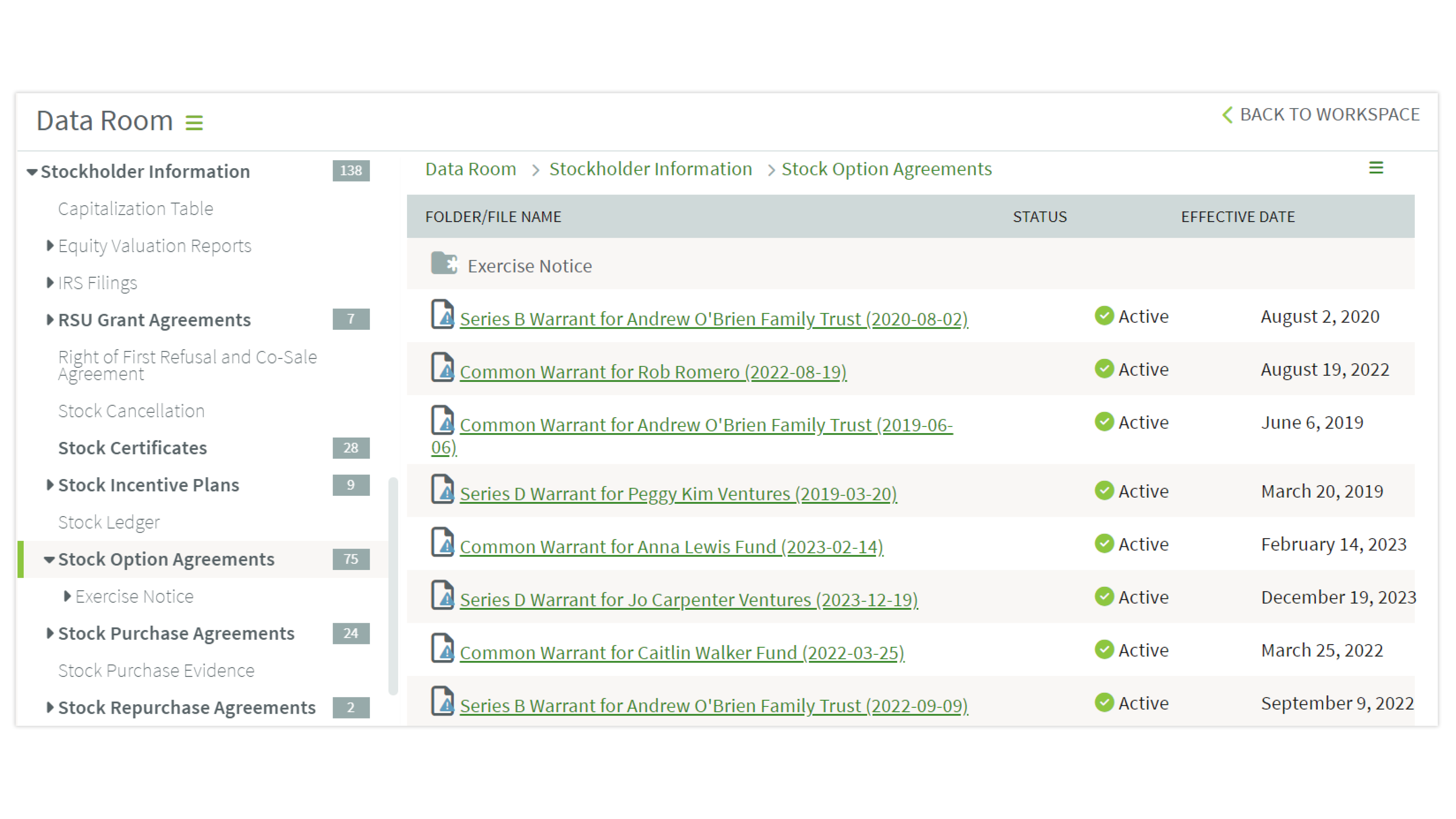Expand the Stock Incentive Plans folder
Image resolution: width=1456 pixels, height=819 pixels.
click(x=50, y=485)
